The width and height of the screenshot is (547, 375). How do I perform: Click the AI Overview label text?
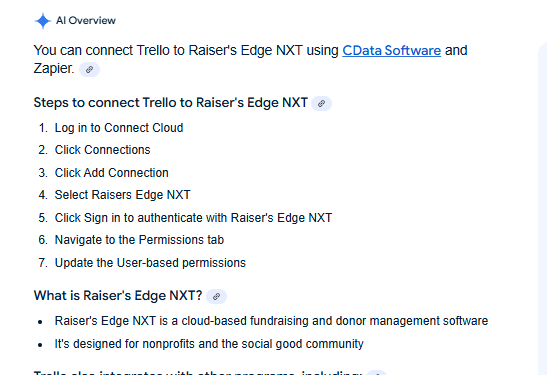click(x=86, y=21)
